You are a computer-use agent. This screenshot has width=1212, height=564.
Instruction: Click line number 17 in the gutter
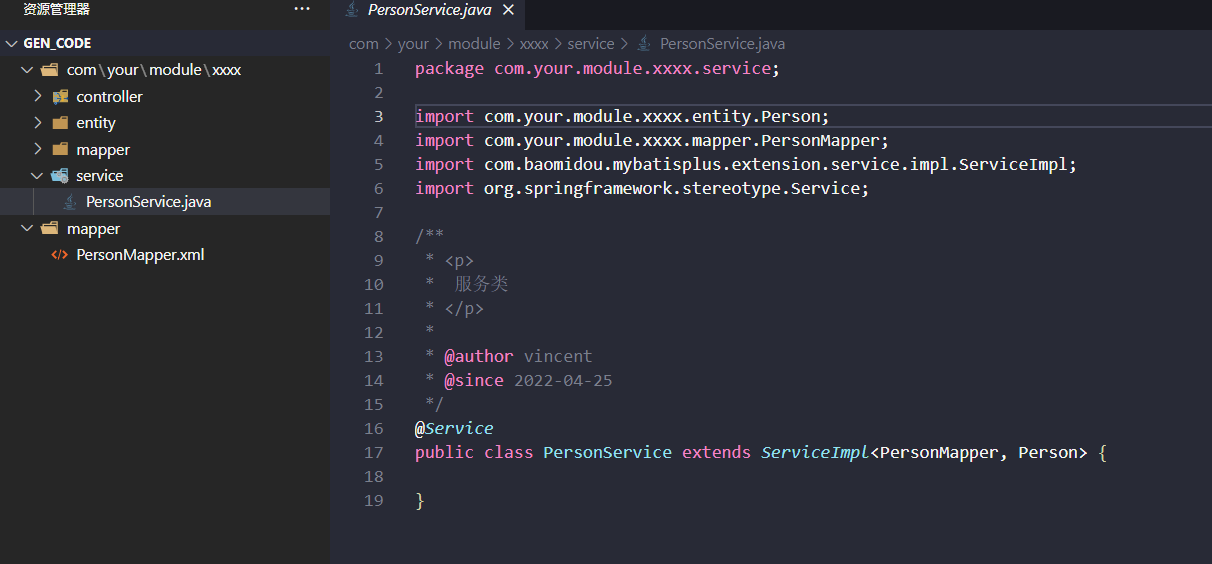pyautogui.click(x=373, y=453)
